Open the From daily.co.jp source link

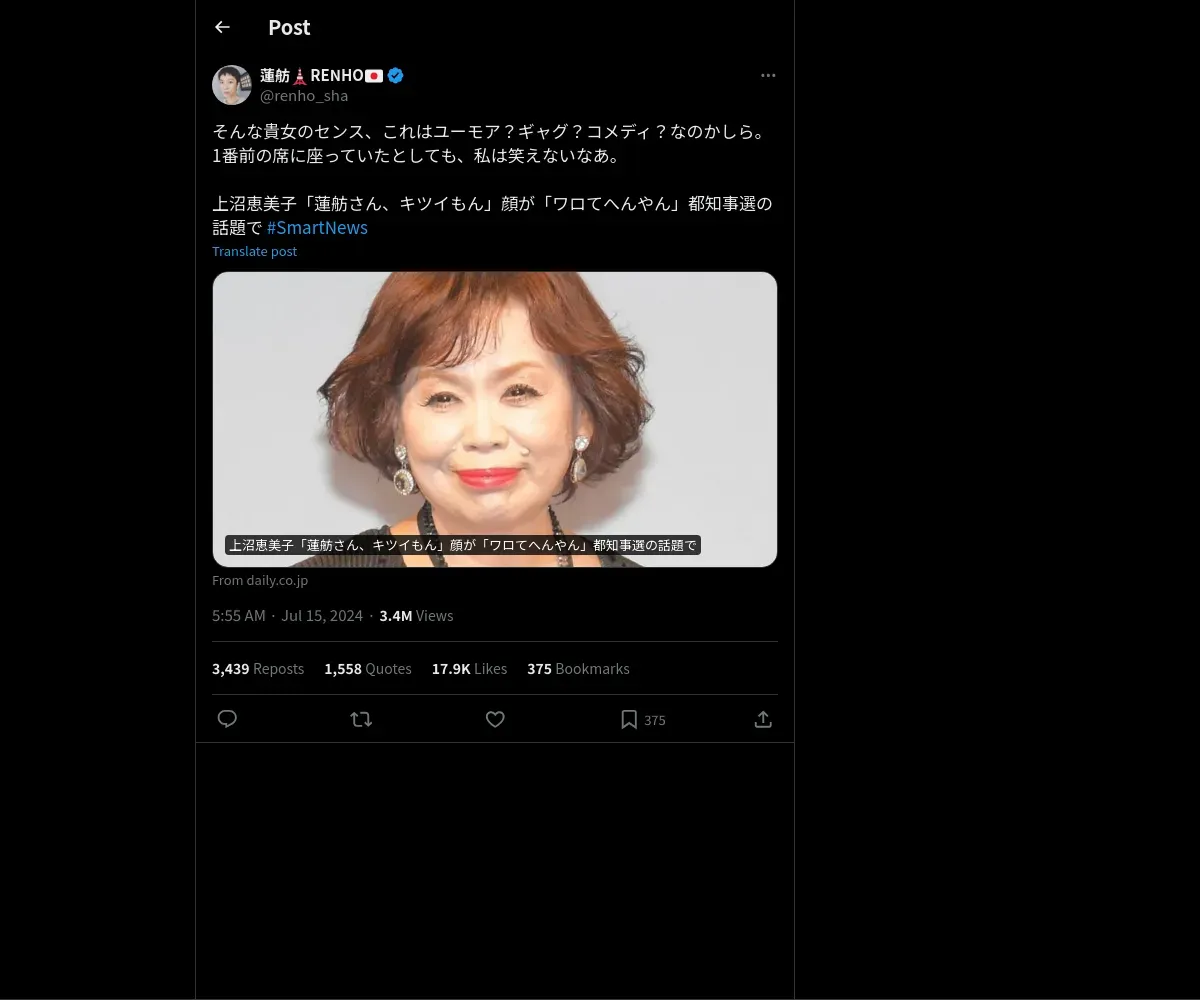coord(260,580)
